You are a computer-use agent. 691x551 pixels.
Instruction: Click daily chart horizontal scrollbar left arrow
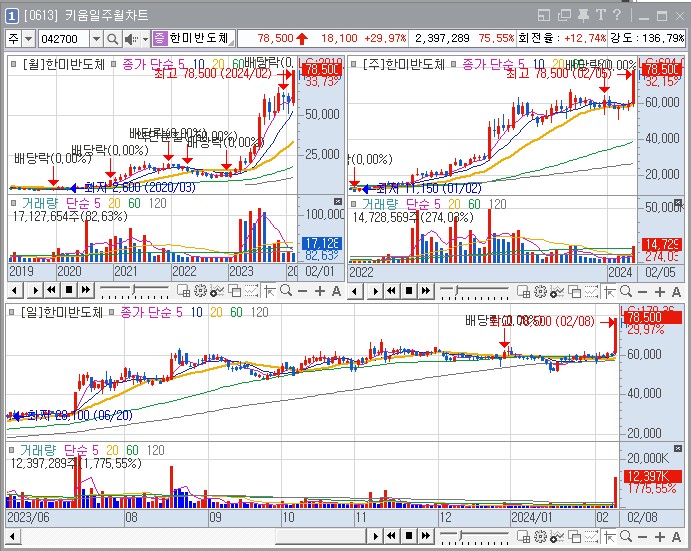[x=12, y=536]
